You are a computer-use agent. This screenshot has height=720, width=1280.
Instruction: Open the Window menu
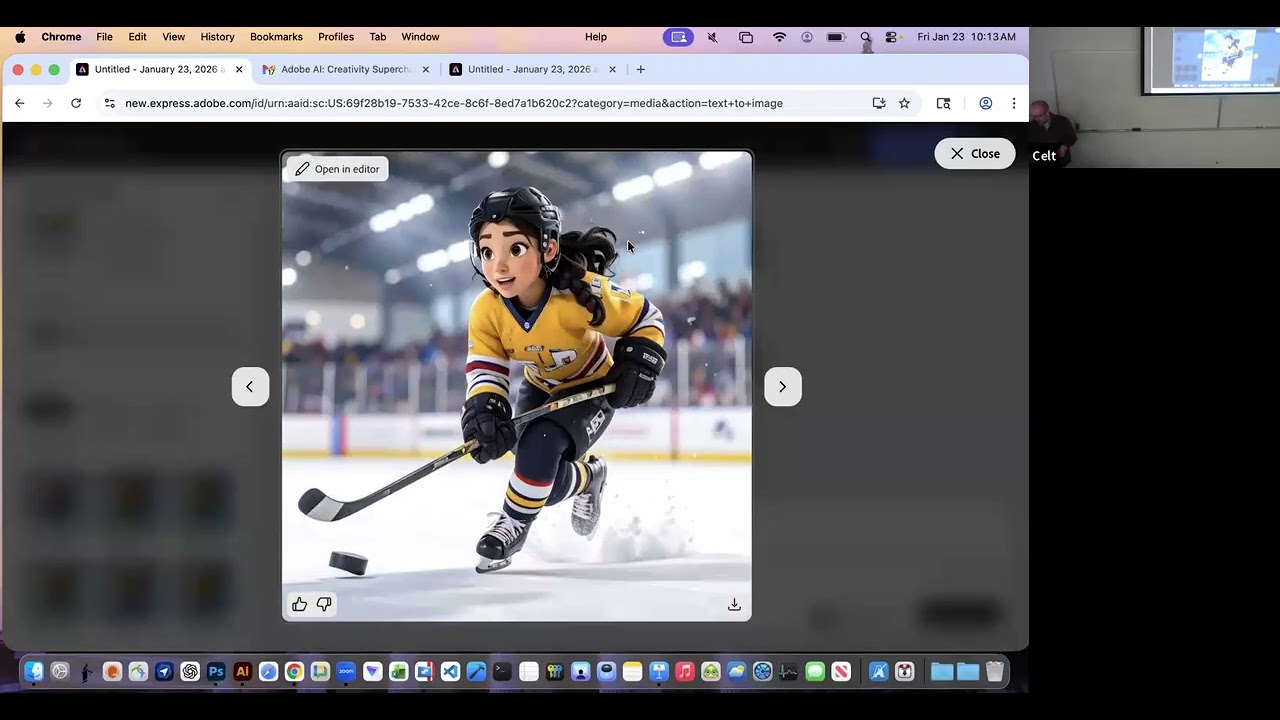pos(420,37)
